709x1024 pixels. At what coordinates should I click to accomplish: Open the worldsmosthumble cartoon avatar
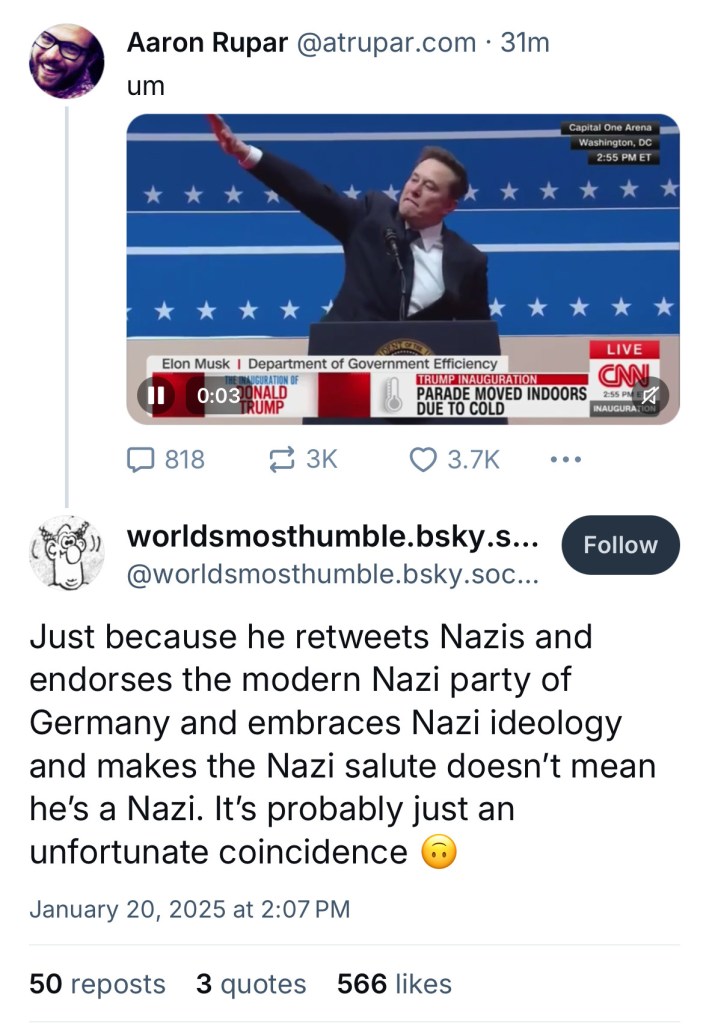[x=67, y=550]
